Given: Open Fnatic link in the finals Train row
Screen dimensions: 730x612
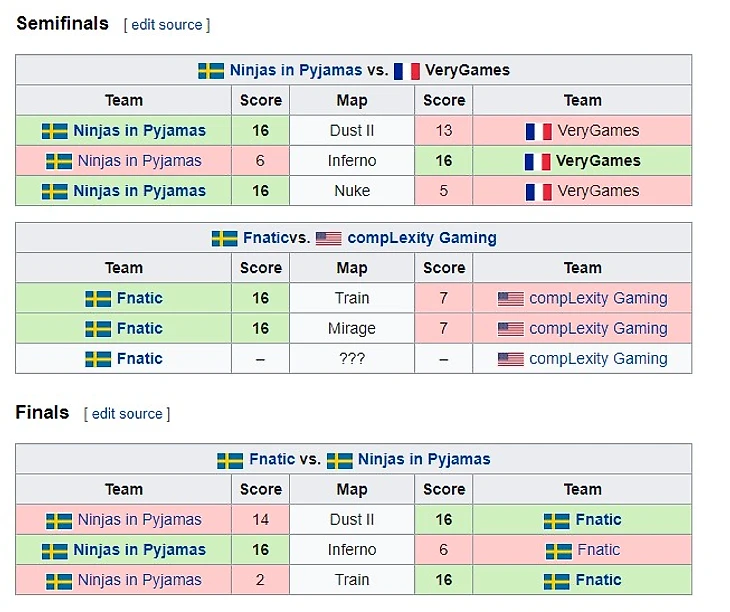Looking at the screenshot, I should click(598, 580).
